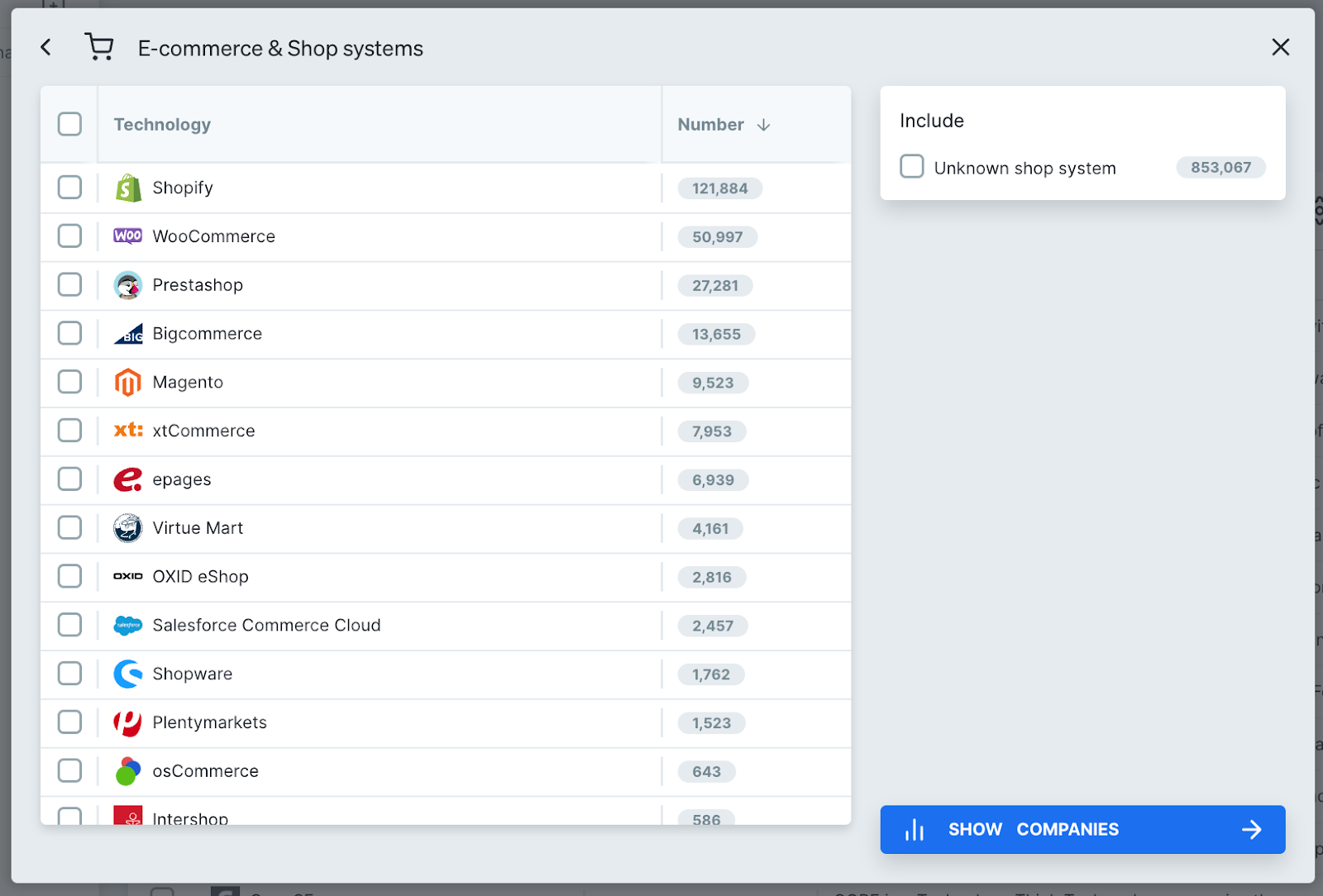Click the 853,067 unknown shop count badge
The height and width of the screenshot is (896, 1323).
(1221, 168)
